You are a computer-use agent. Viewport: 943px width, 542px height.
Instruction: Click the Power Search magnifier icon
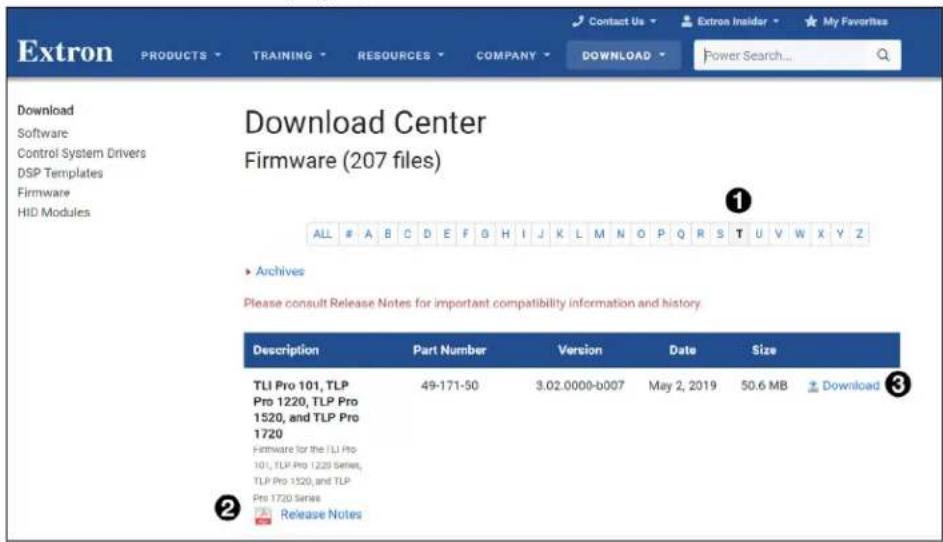pos(882,55)
